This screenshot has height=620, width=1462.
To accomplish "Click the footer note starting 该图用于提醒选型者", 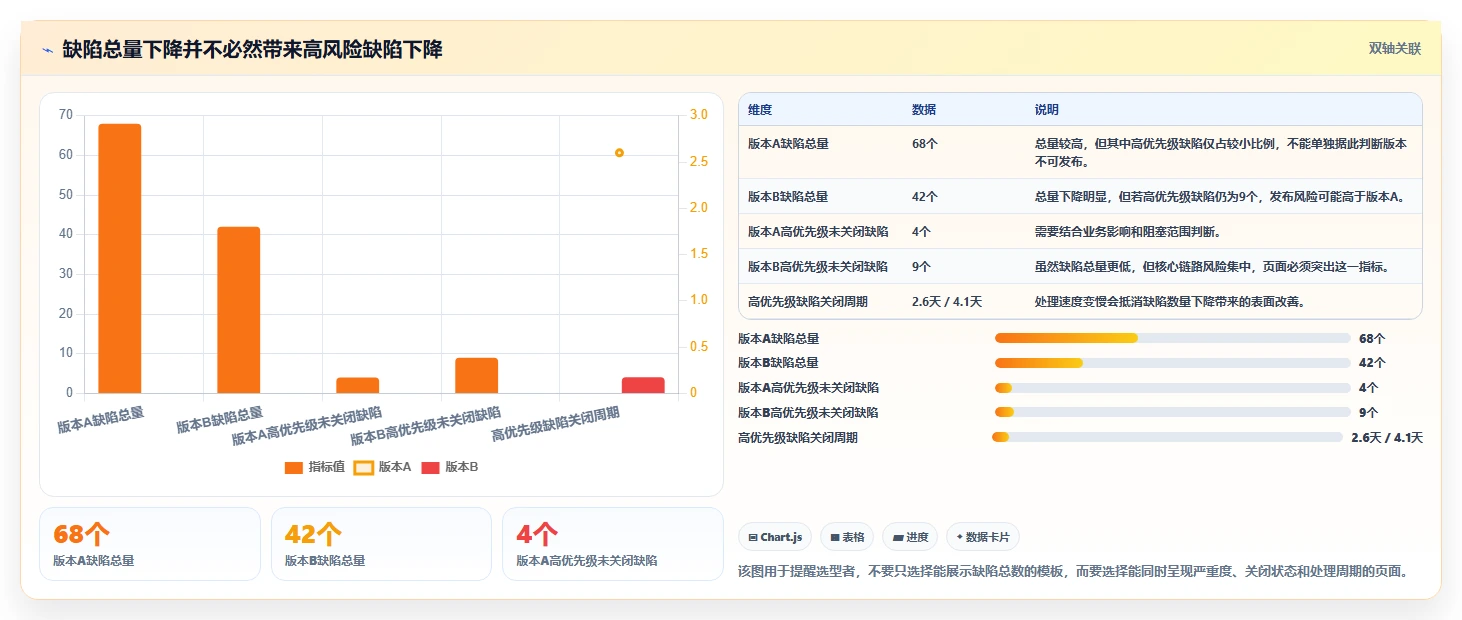I will tap(1073, 572).
